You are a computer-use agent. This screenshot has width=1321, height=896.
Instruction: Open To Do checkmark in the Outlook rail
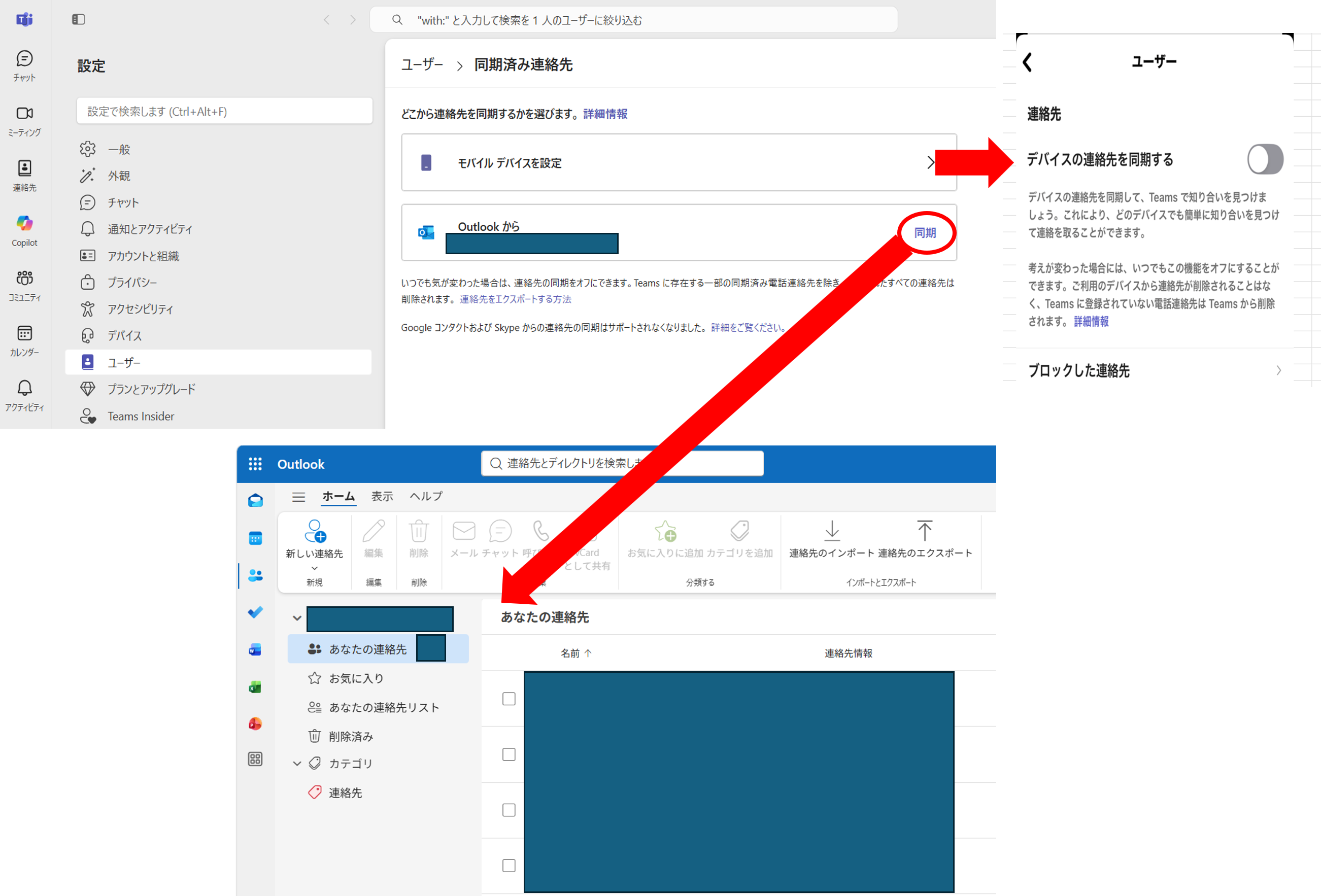[255, 612]
